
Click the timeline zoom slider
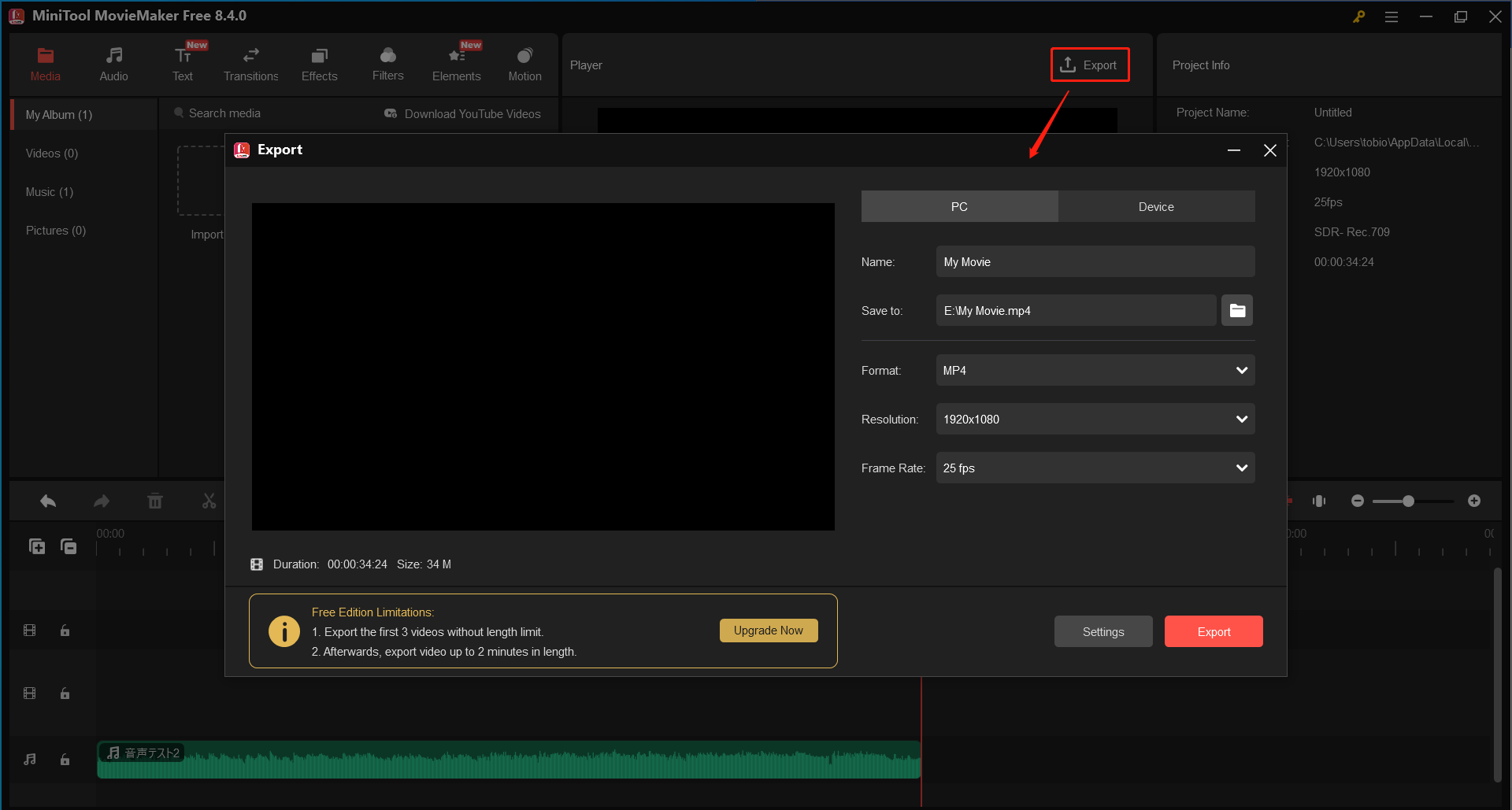(x=1408, y=501)
